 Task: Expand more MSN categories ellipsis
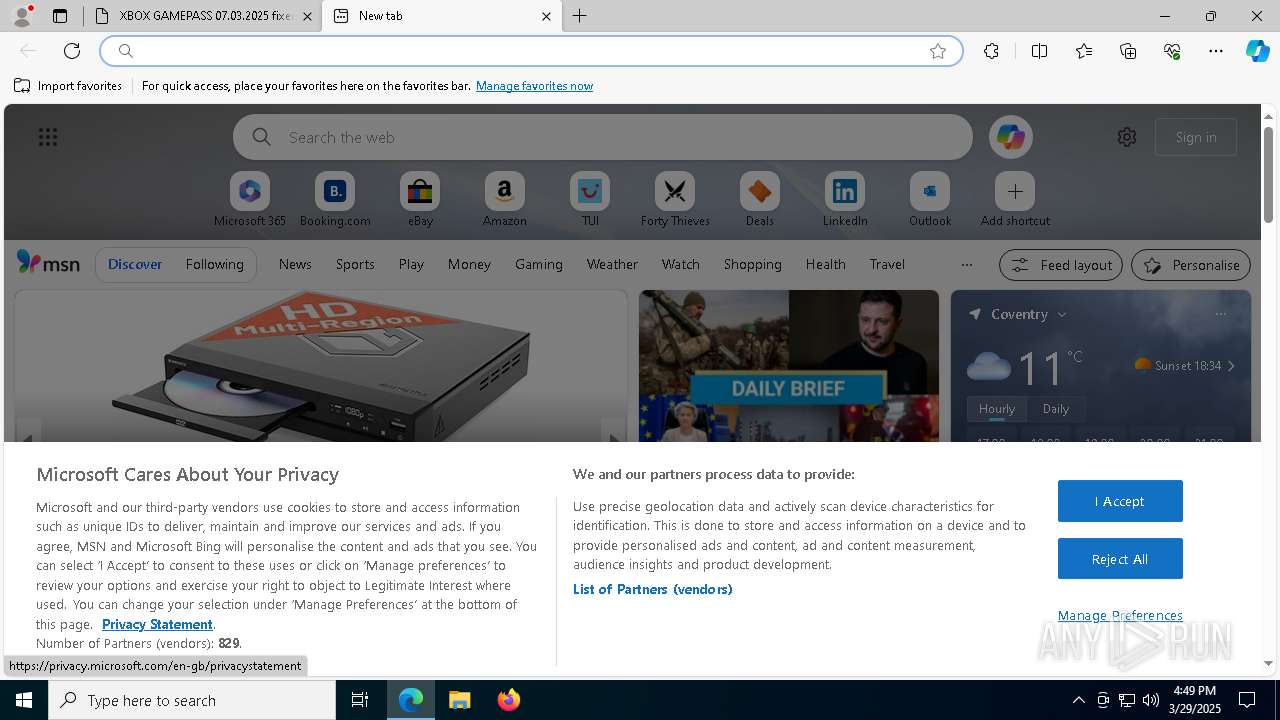tap(966, 265)
